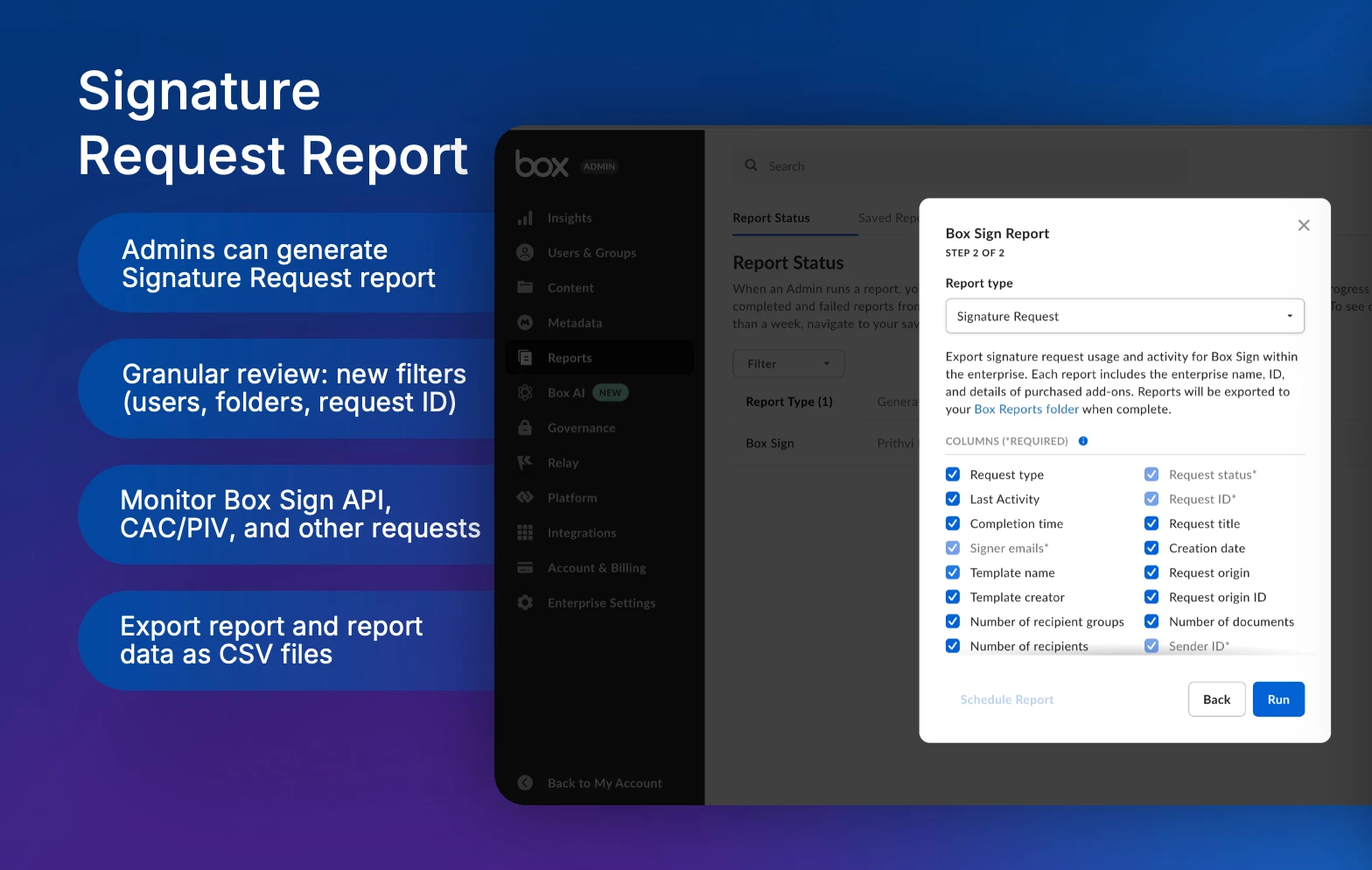This screenshot has height=870, width=1372.
Task: Click the blue Run button
Action: pos(1278,699)
